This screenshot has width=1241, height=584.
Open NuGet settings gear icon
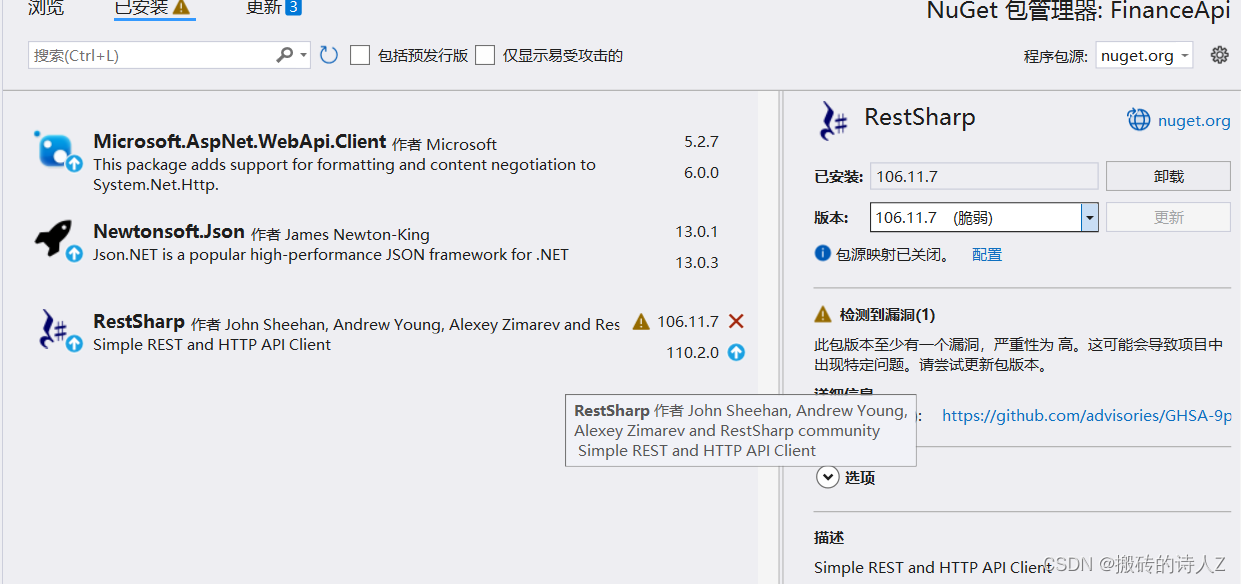tap(1219, 55)
